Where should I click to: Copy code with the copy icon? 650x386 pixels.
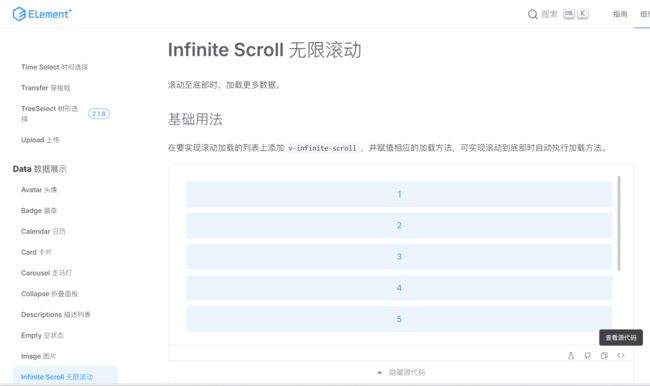point(604,355)
